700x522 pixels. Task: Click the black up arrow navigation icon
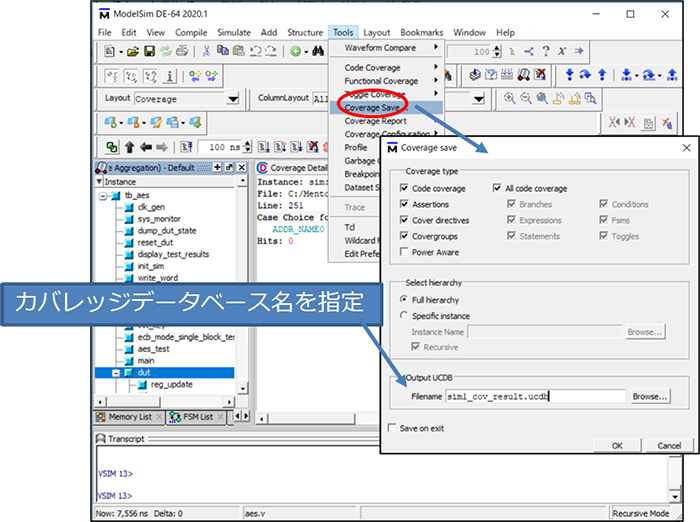click(x=129, y=147)
